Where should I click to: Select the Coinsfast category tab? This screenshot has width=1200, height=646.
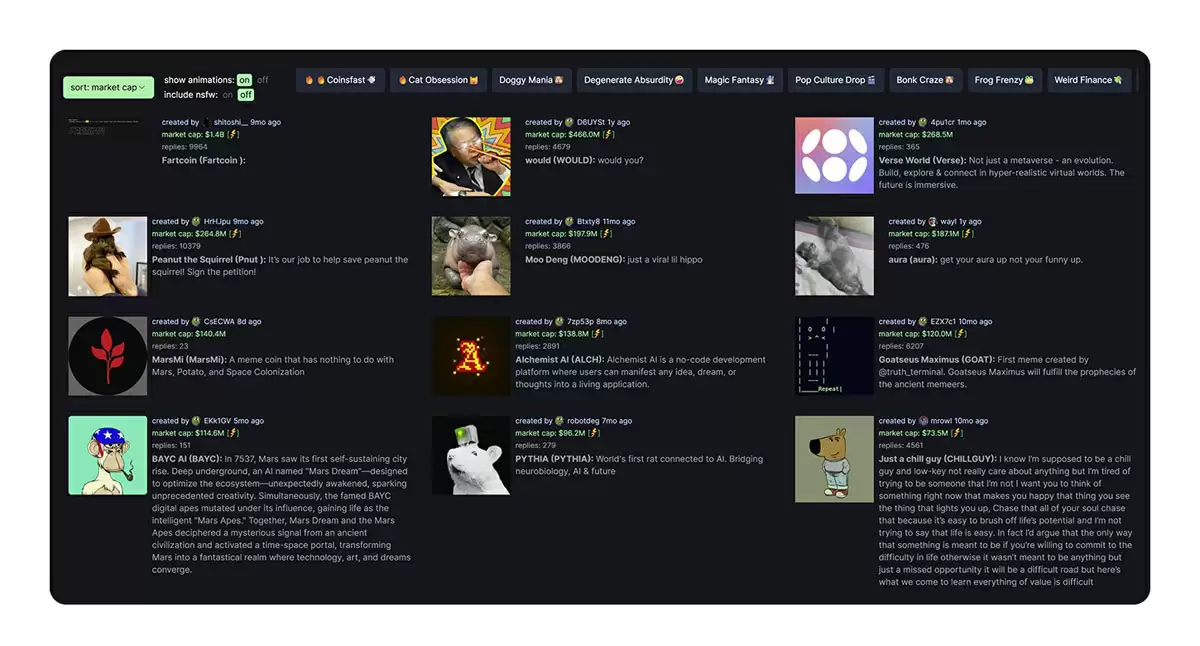click(x=341, y=80)
